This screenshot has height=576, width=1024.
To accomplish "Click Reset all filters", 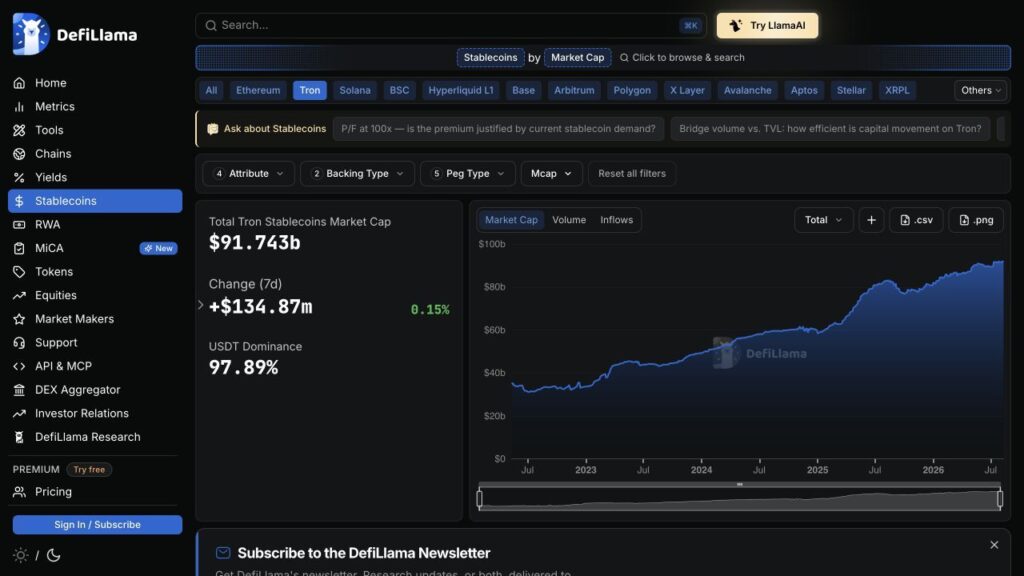I will (x=632, y=174).
